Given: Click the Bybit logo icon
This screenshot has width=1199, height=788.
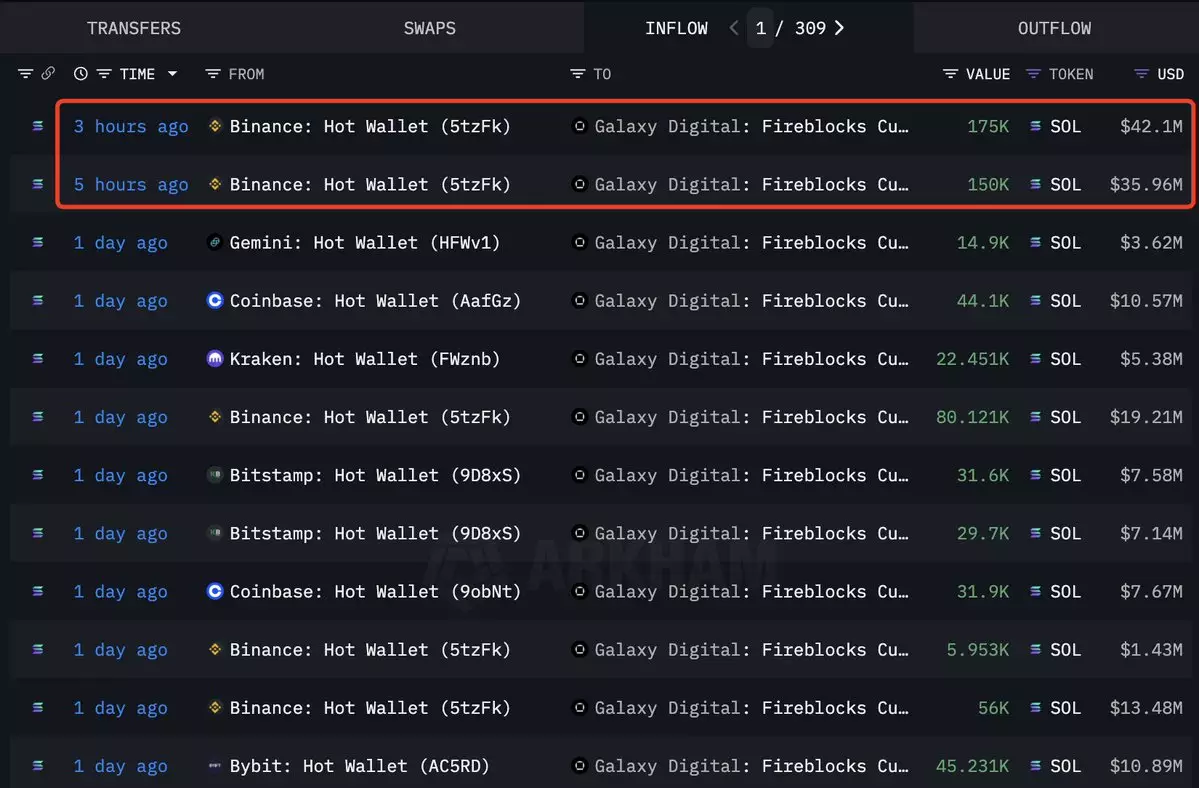Looking at the screenshot, I should [x=215, y=765].
